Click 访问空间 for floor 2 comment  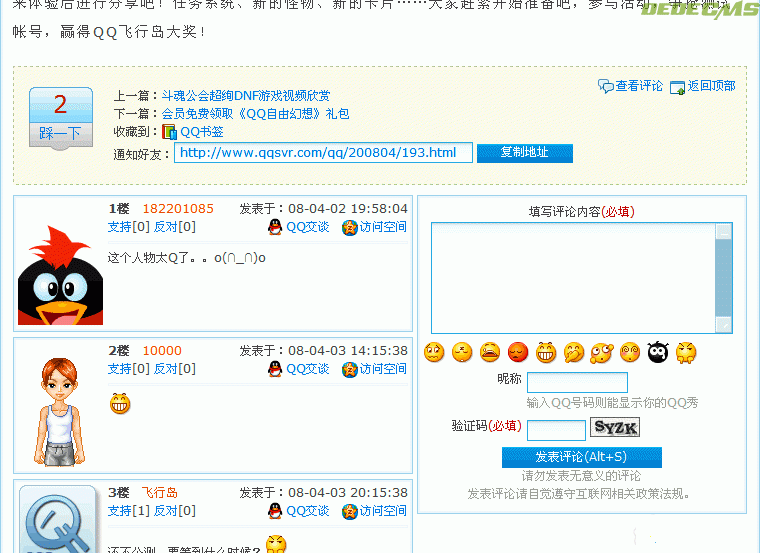point(383,369)
